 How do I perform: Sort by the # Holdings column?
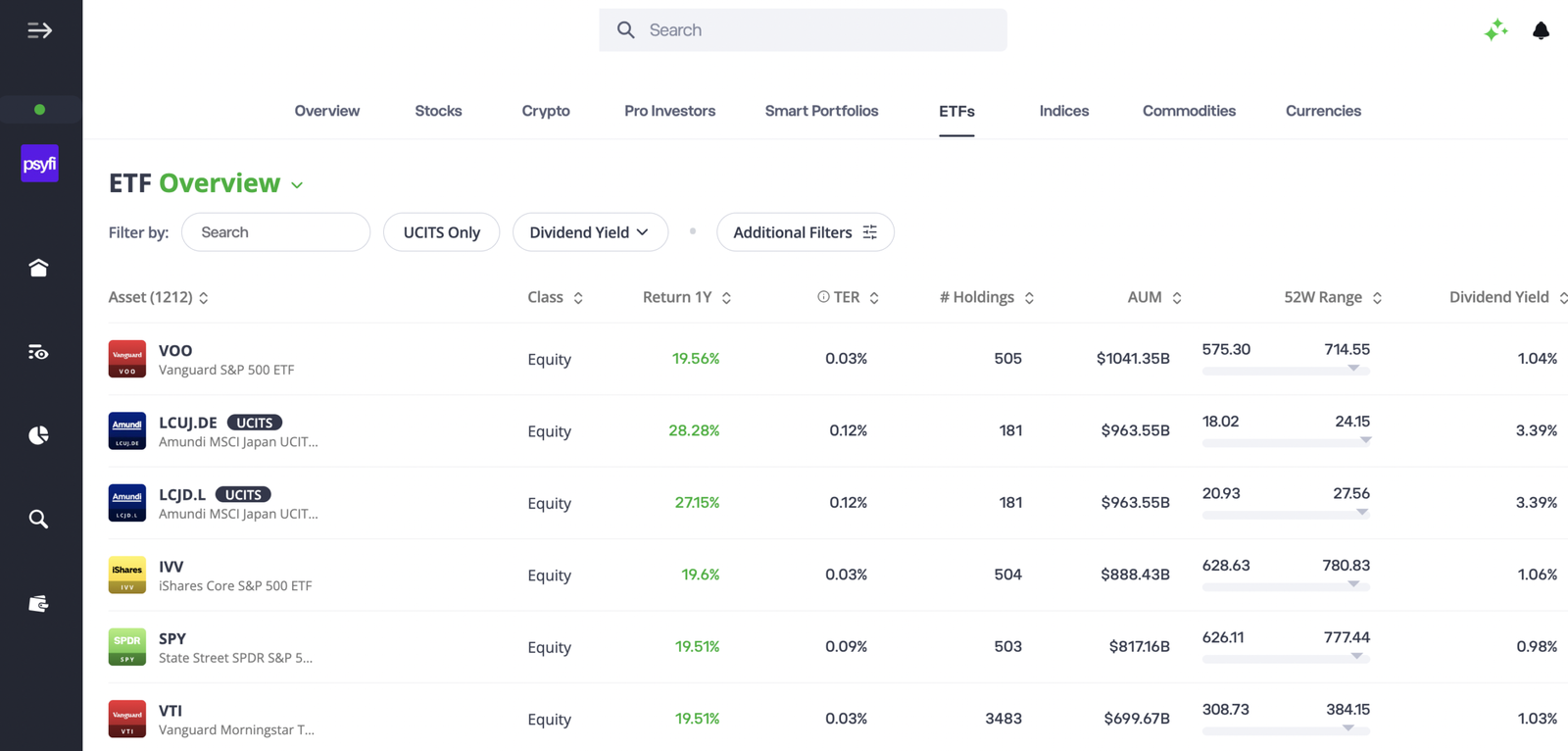click(x=987, y=297)
